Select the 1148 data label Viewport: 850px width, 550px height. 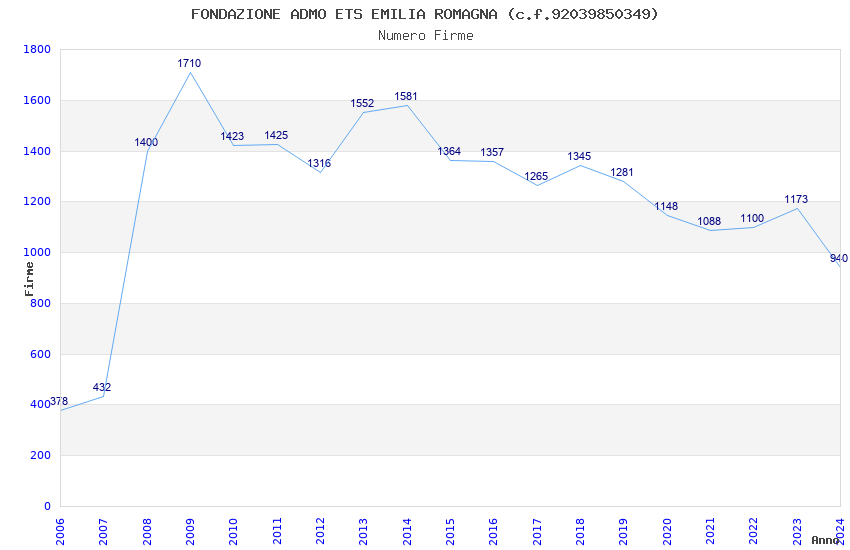point(666,206)
